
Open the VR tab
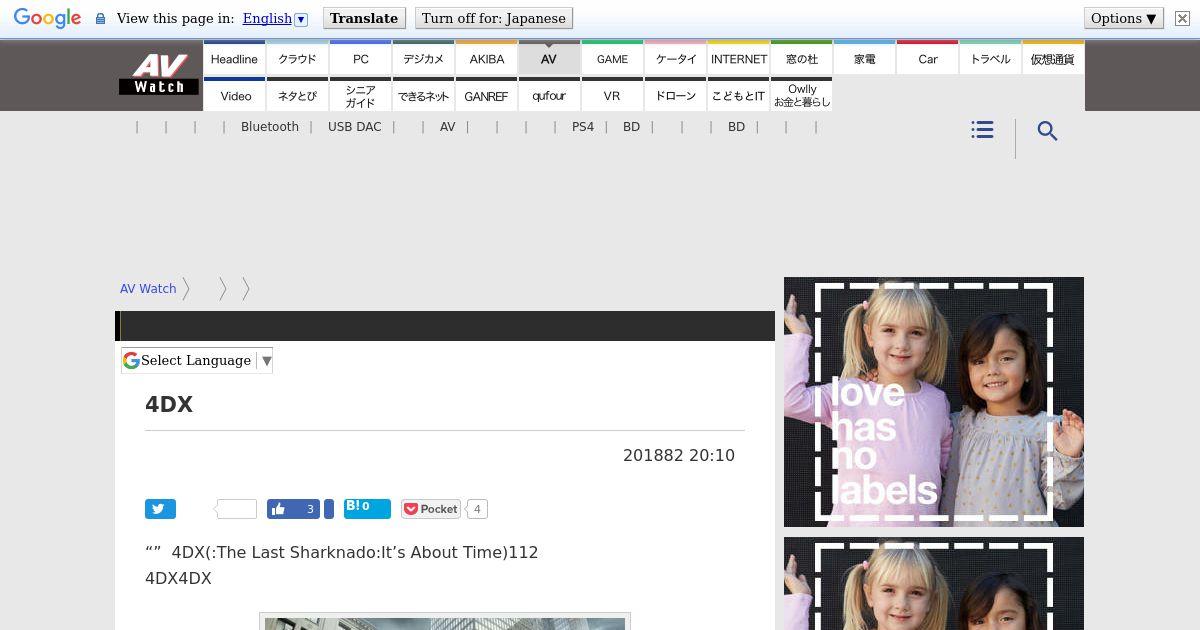tap(612, 95)
